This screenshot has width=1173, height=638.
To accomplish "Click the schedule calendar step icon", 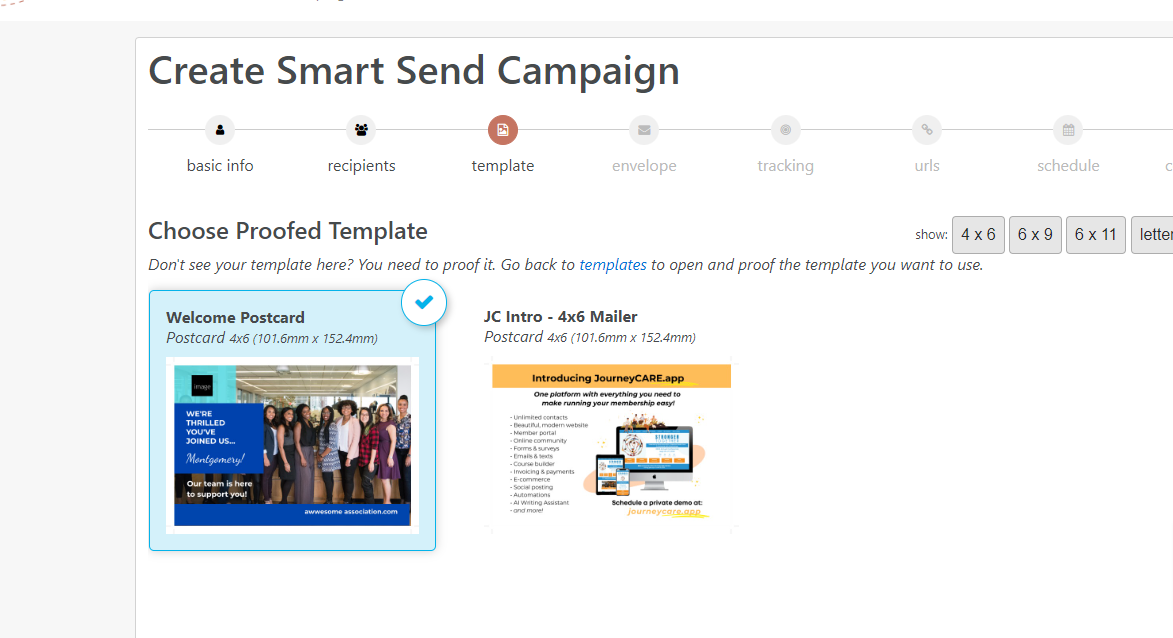I will tap(1068, 130).
